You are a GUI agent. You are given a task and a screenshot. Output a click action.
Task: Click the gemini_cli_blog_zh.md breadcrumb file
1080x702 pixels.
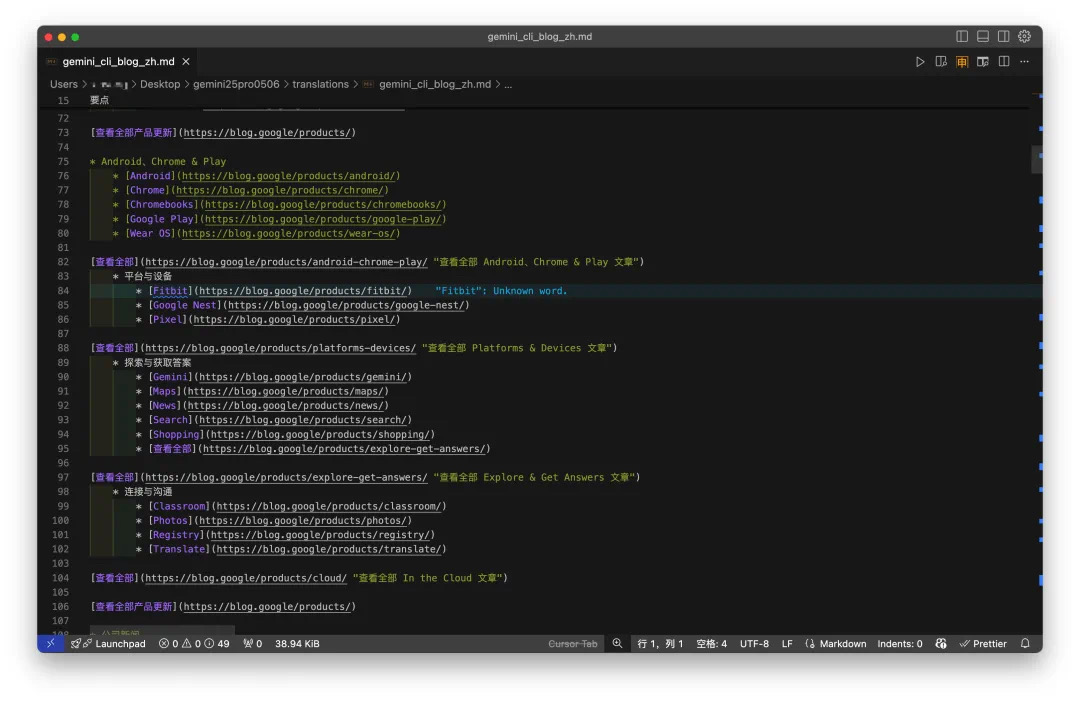(x=435, y=84)
